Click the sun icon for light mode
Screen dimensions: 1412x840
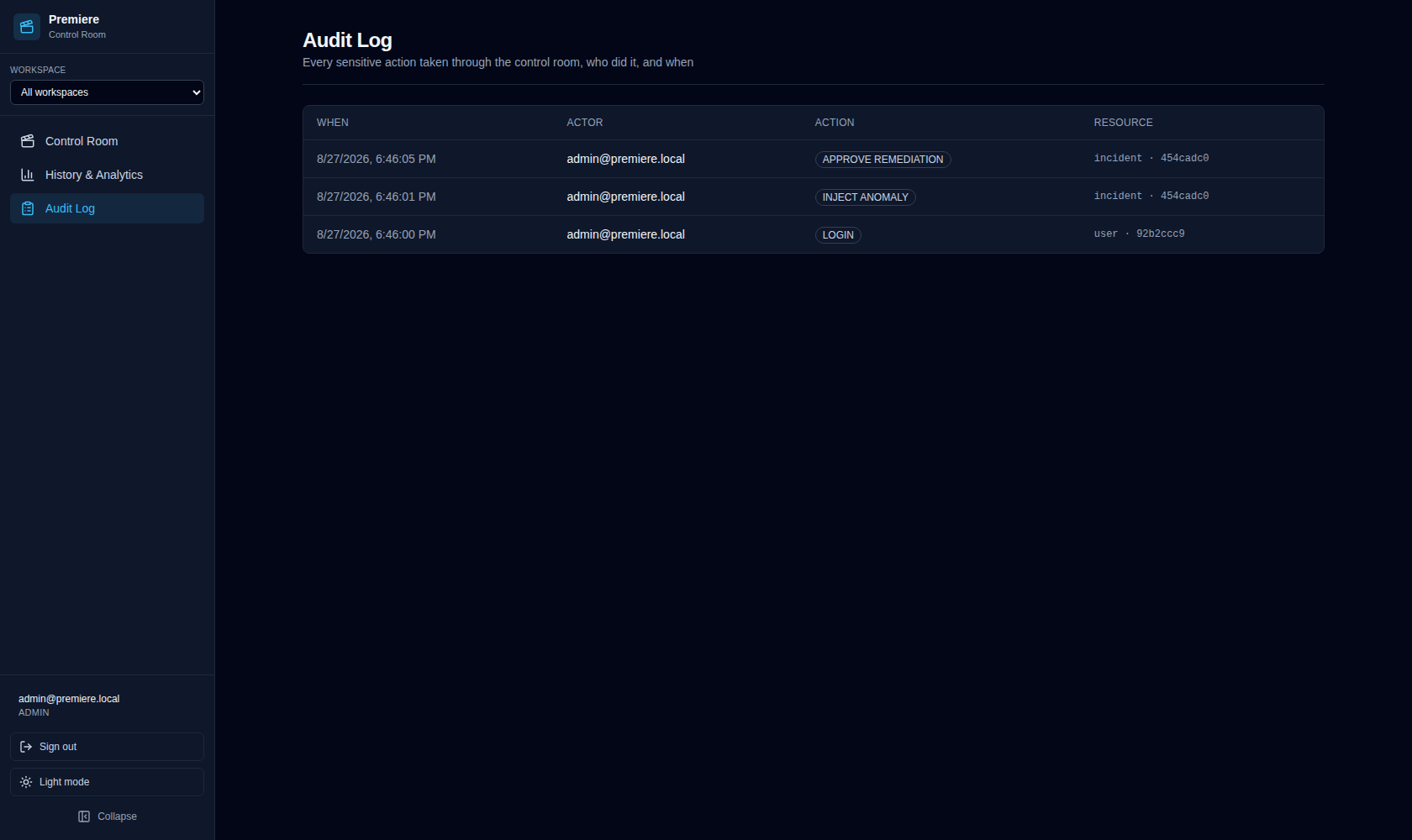point(26,782)
